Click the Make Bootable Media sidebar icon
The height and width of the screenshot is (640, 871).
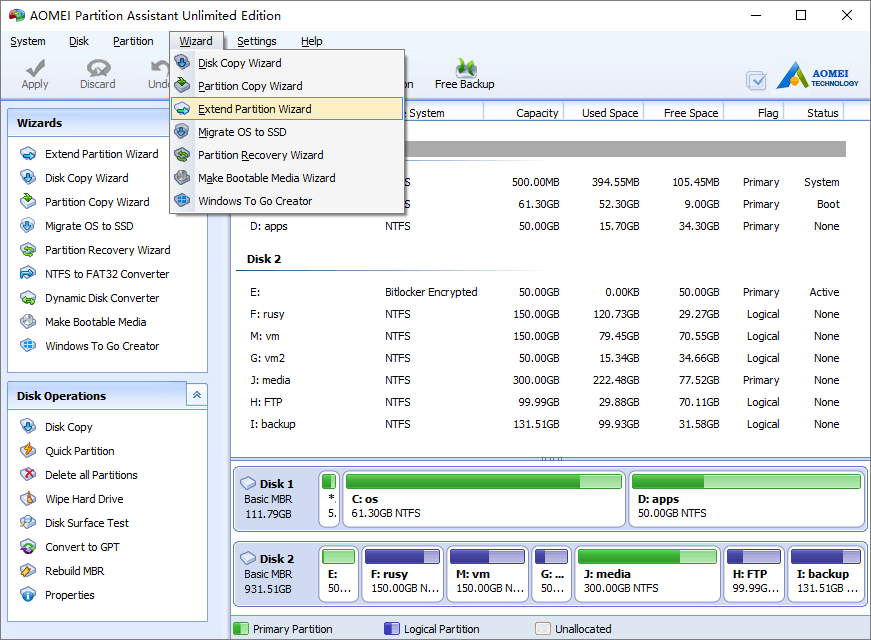pos(28,322)
